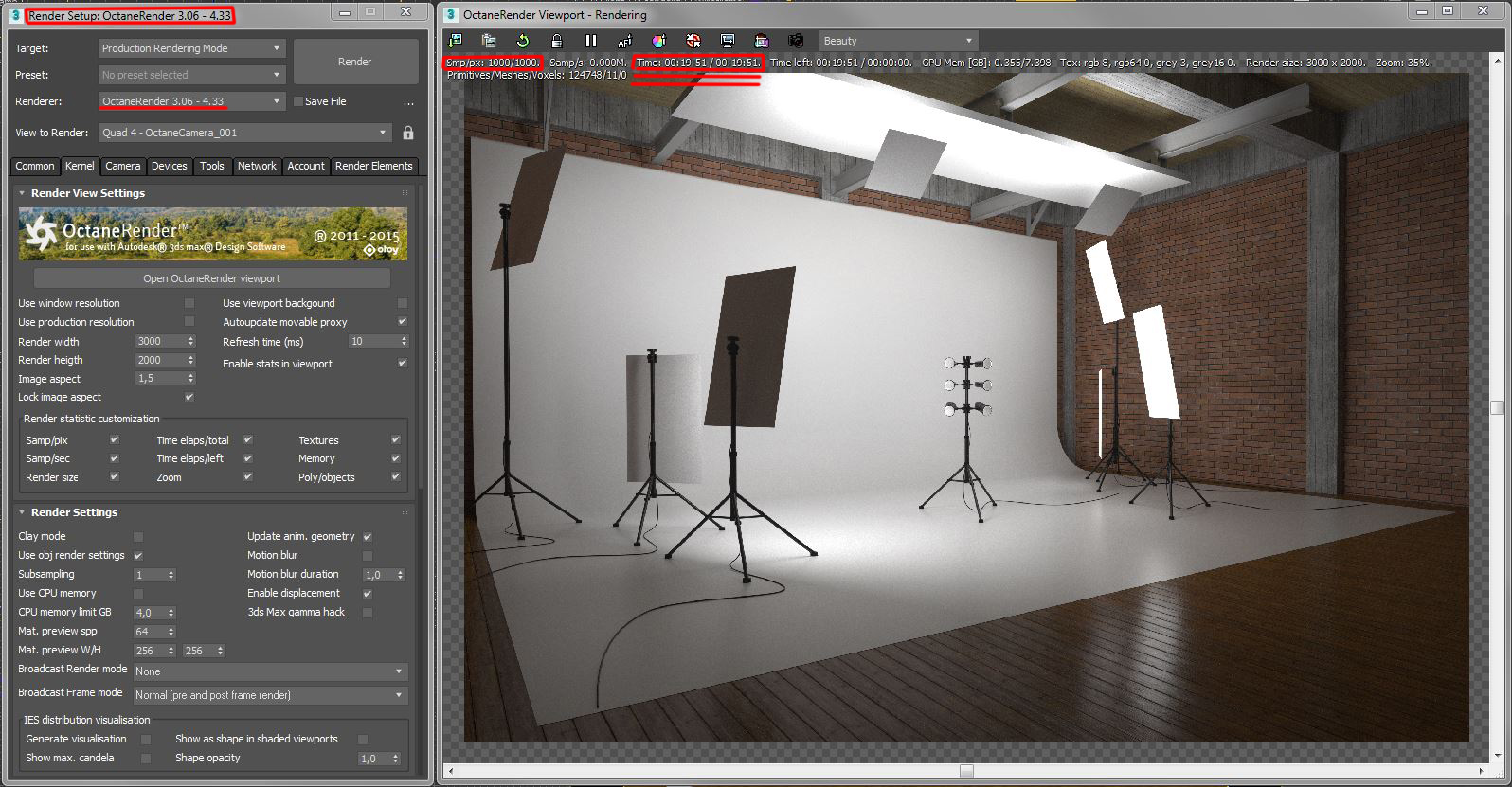
Task: Click the horizontal scrollbar right arrow
Action: pyautogui.click(x=1483, y=770)
